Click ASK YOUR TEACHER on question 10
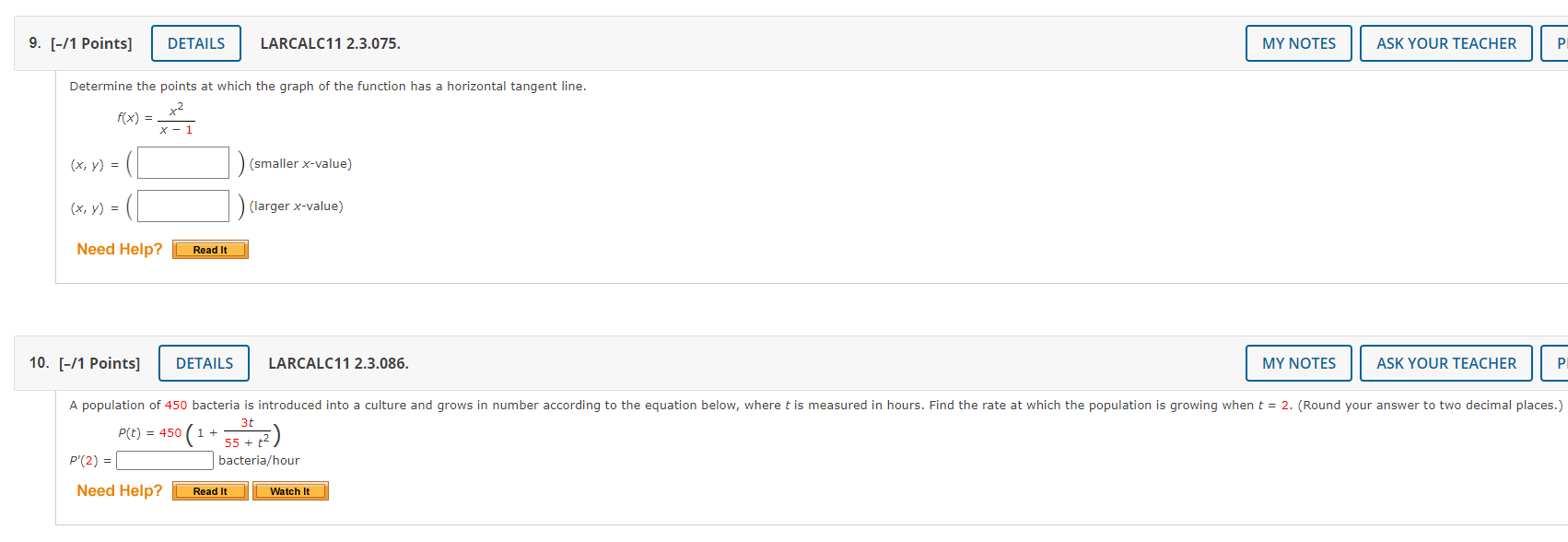 pyautogui.click(x=1445, y=363)
